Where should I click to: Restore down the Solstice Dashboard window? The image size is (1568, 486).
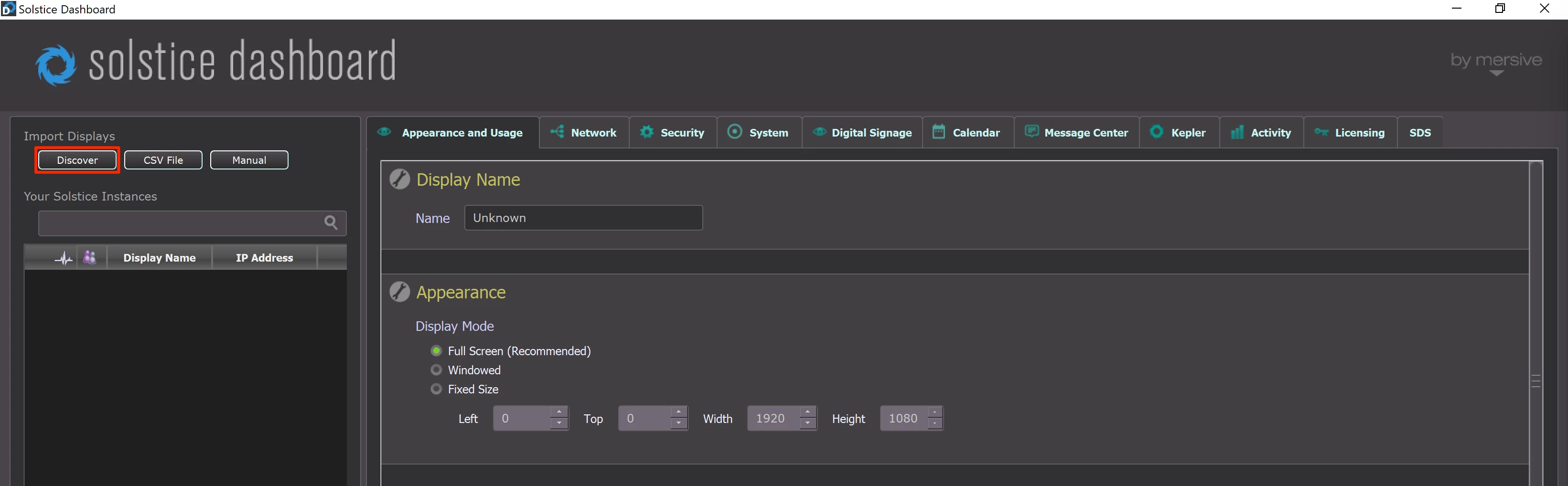click(1500, 9)
